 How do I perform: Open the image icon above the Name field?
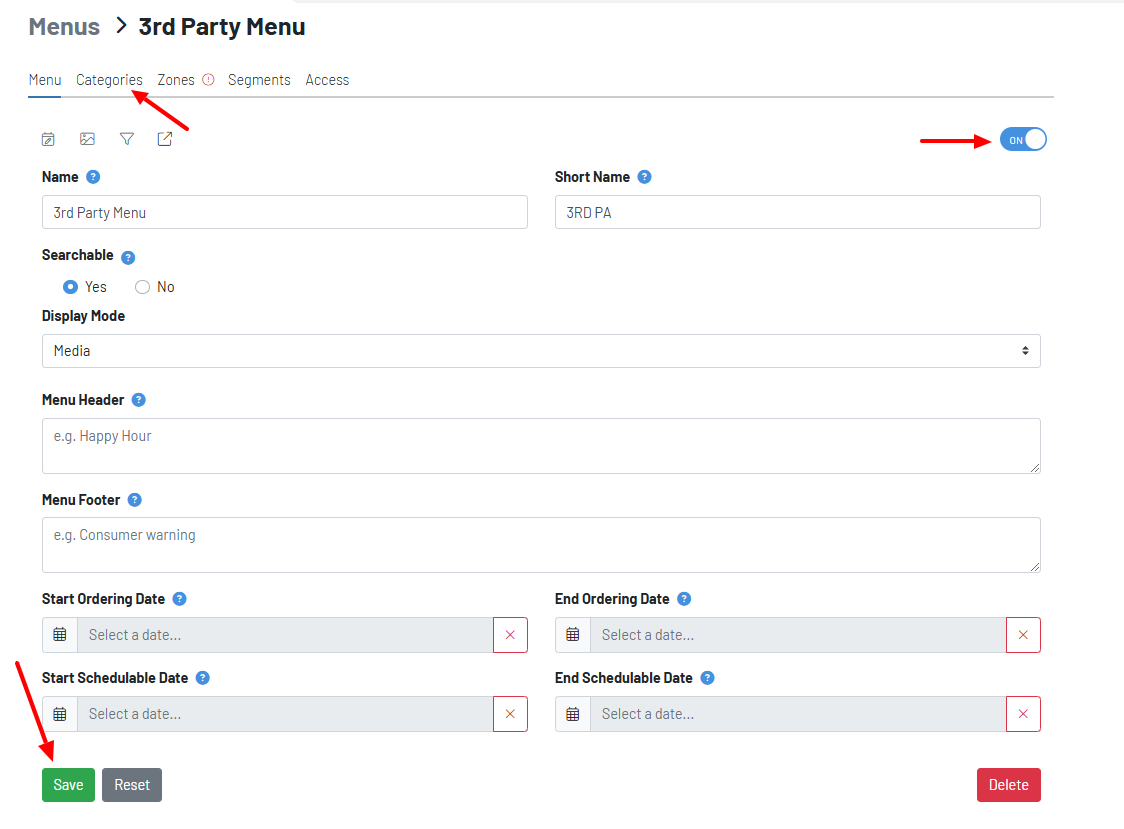click(87, 138)
